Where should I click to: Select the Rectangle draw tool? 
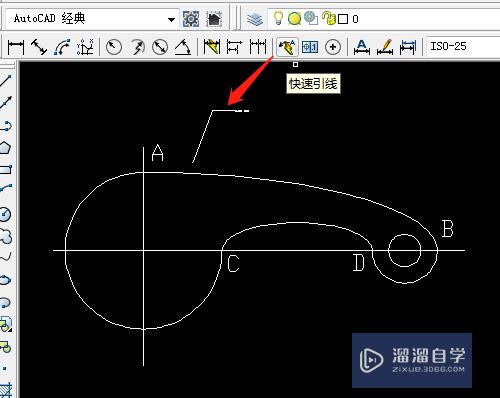pyautogui.click(x=5, y=170)
